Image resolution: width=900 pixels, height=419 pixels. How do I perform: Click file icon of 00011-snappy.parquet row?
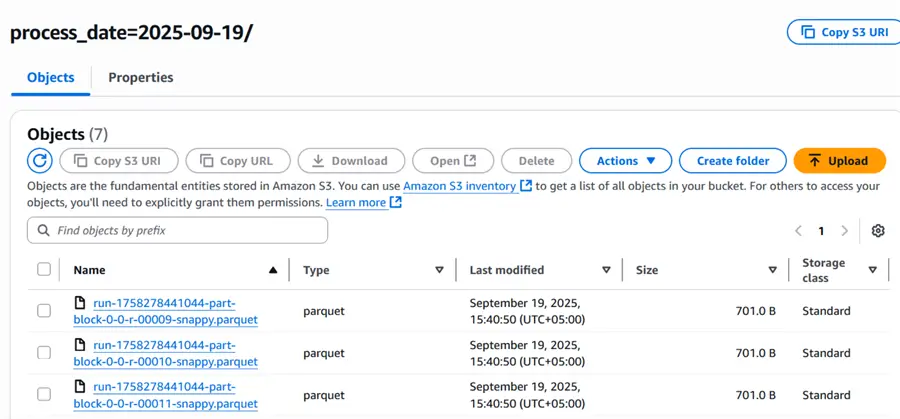pyautogui.click(x=80, y=387)
